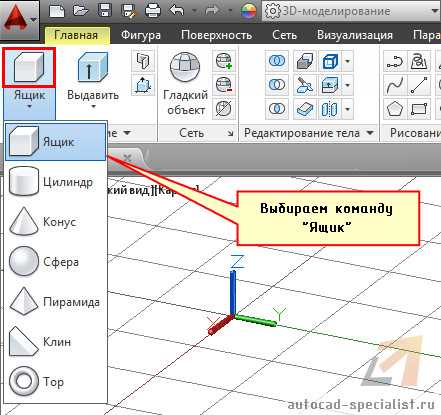
Task: Click the Extrude (Выдавить) tool icon
Action: click(92, 68)
